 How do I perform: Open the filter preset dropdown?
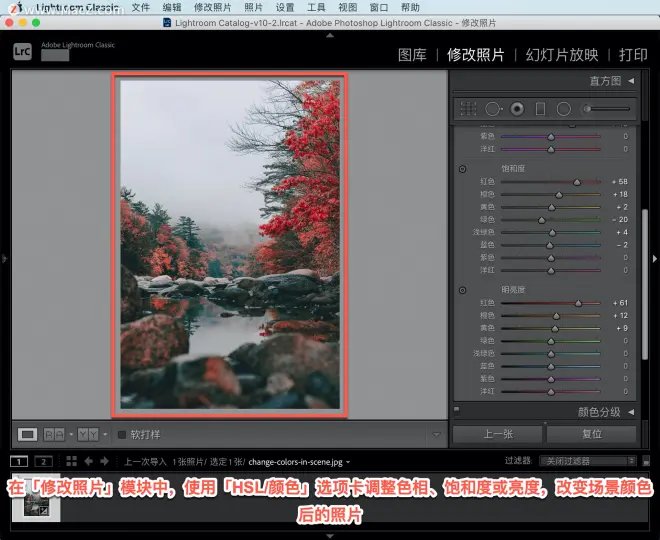click(x=588, y=461)
